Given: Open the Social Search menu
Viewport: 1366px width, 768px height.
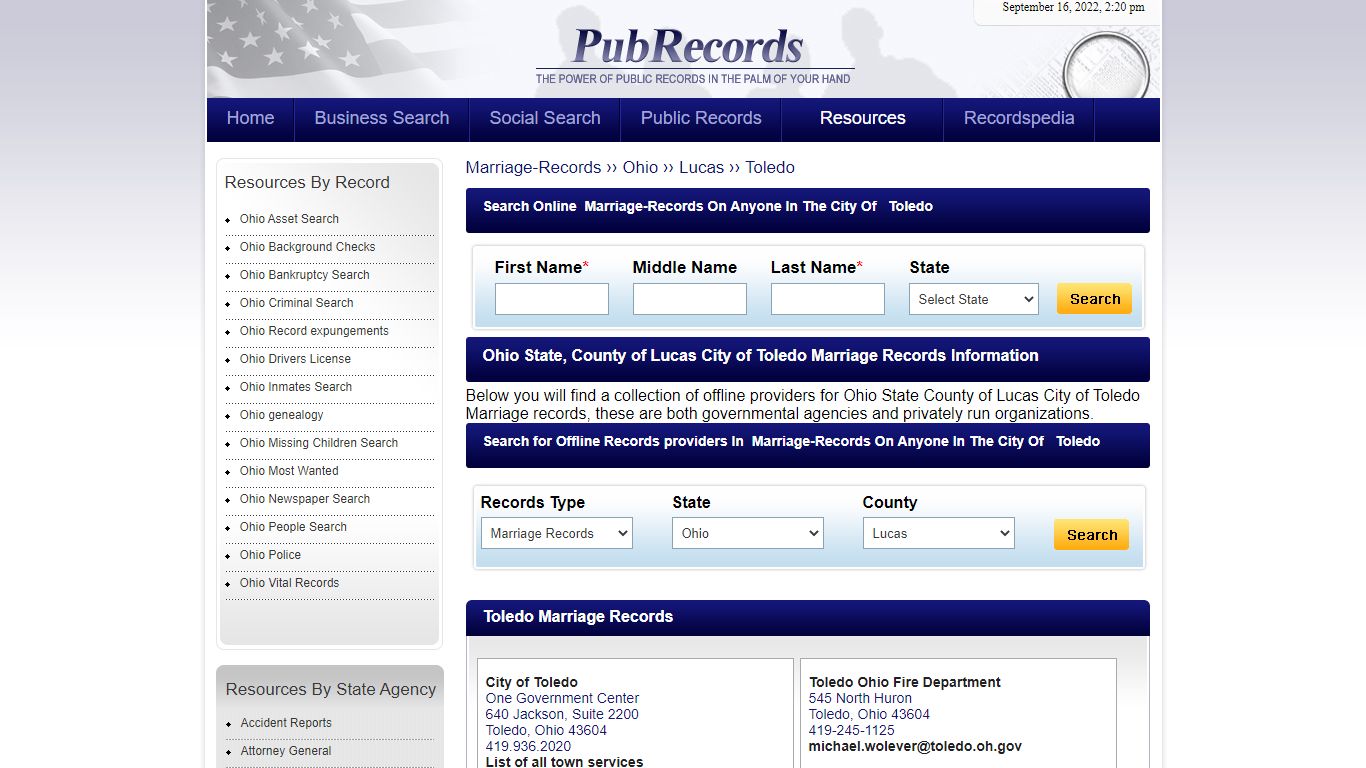Looking at the screenshot, I should [x=545, y=118].
